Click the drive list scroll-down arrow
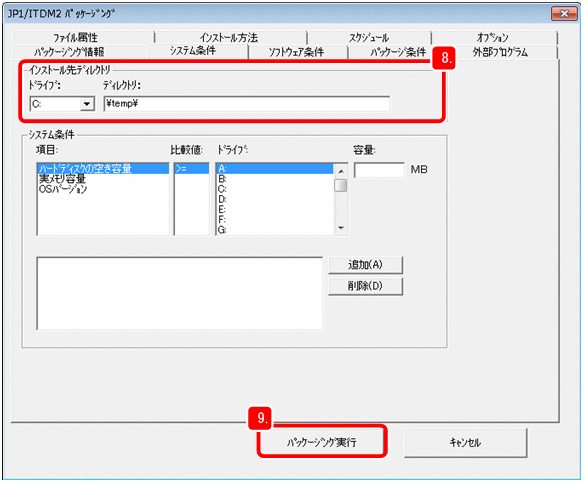585x484 pixels. coord(341,228)
